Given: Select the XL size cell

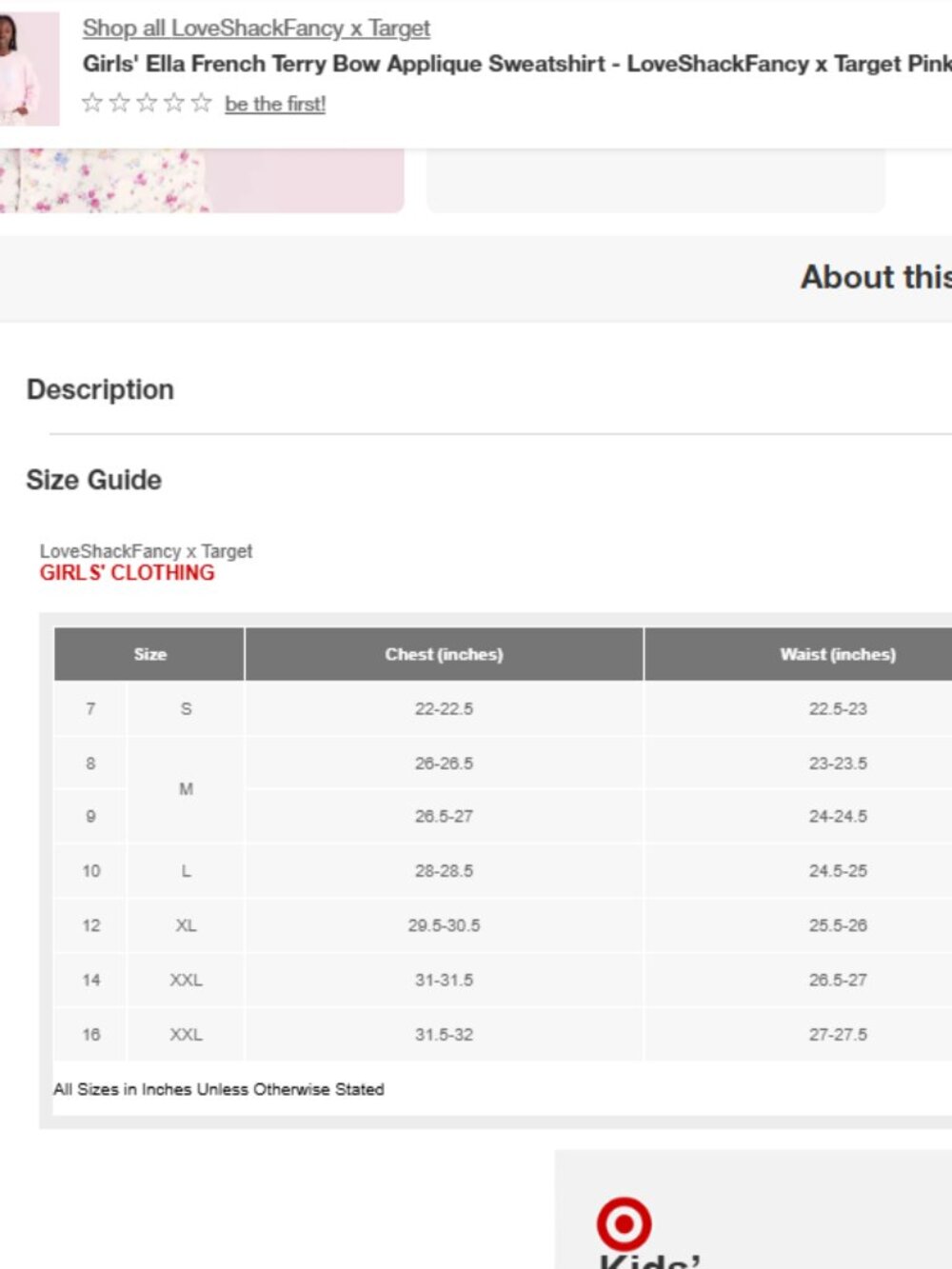Looking at the screenshot, I should click(x=186, y=925).
